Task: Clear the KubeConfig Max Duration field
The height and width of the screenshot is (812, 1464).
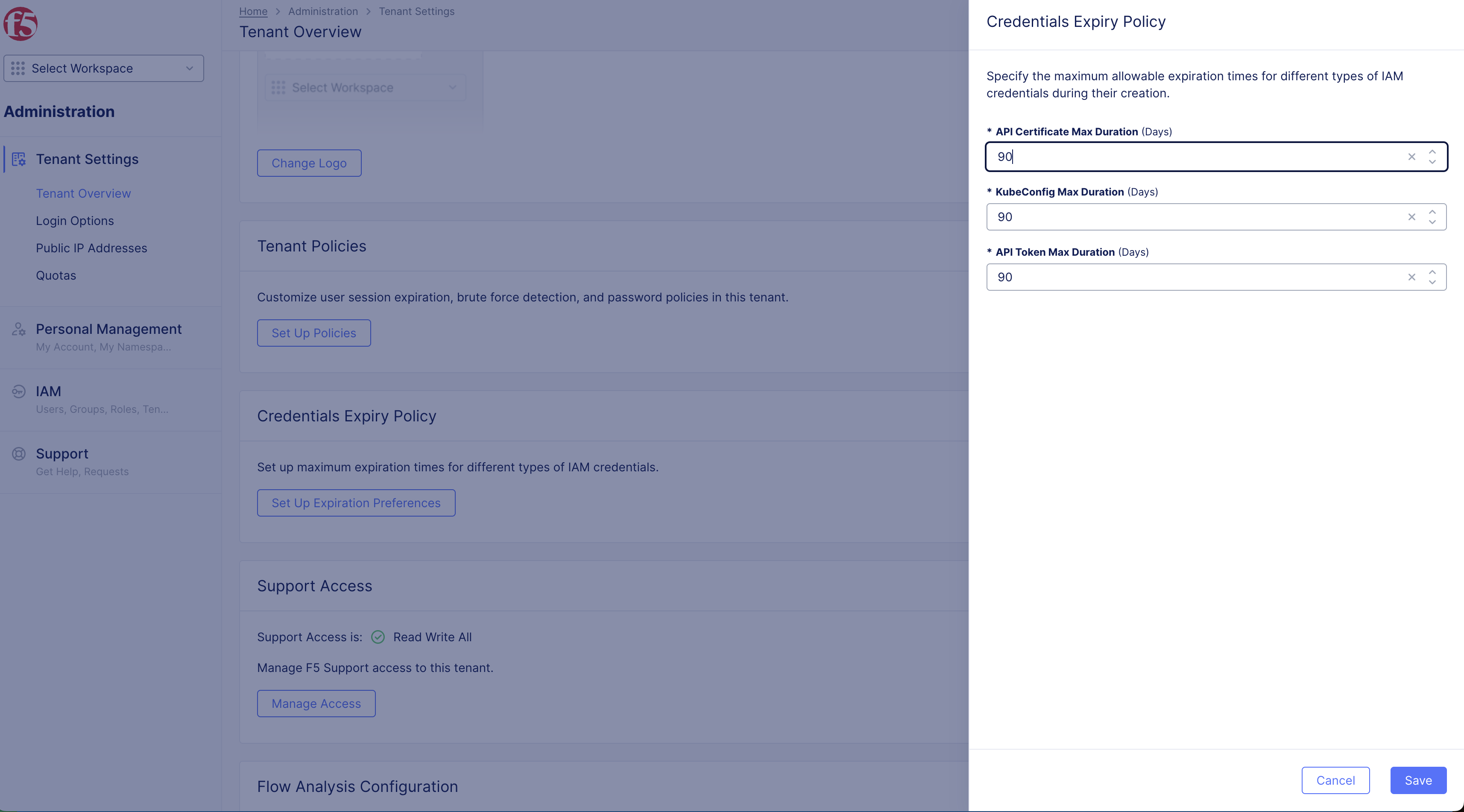Action: pyautogui.click(x=1412, y=216)
